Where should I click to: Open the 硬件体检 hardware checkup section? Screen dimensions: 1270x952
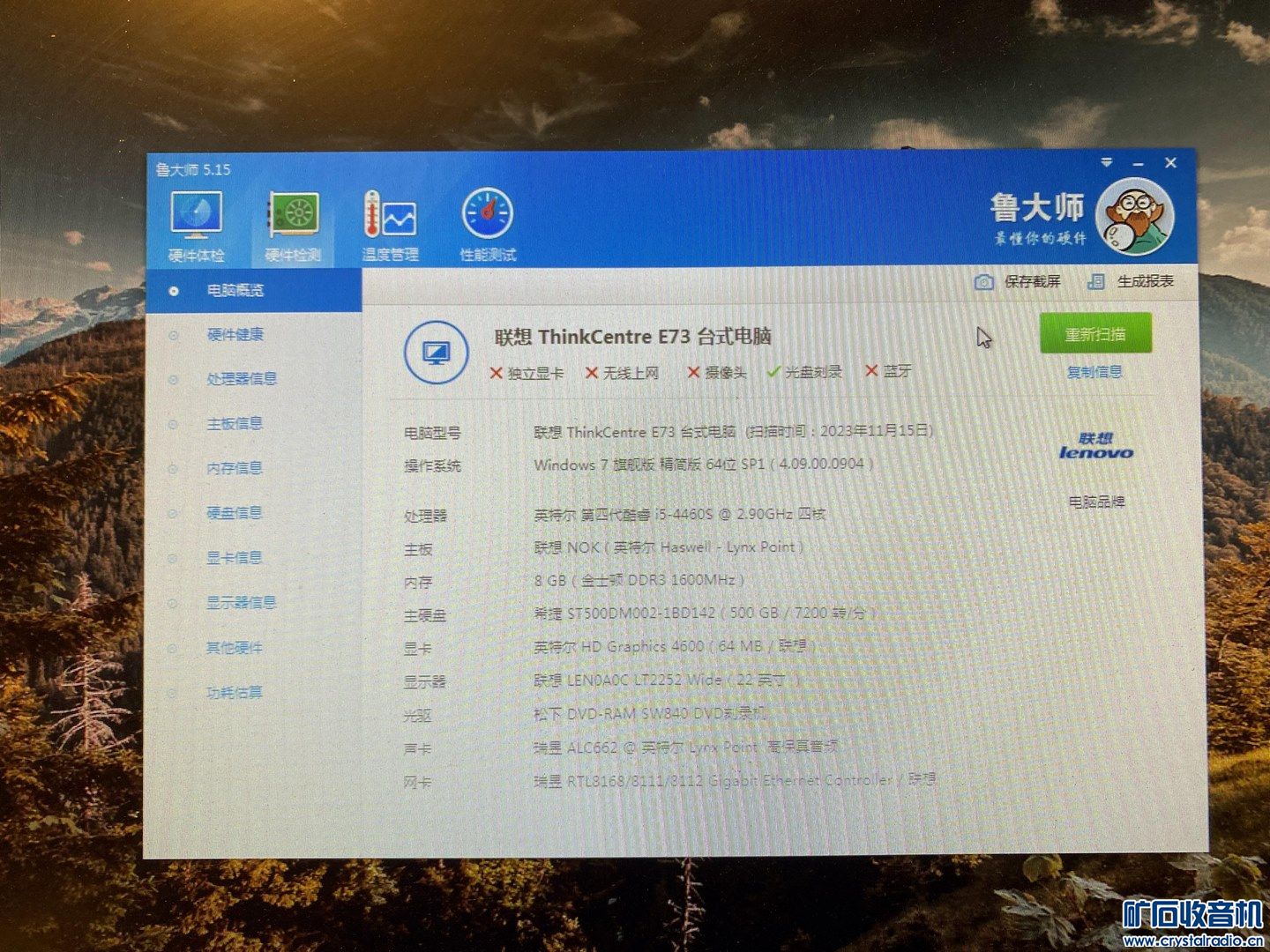coord(197,227)
